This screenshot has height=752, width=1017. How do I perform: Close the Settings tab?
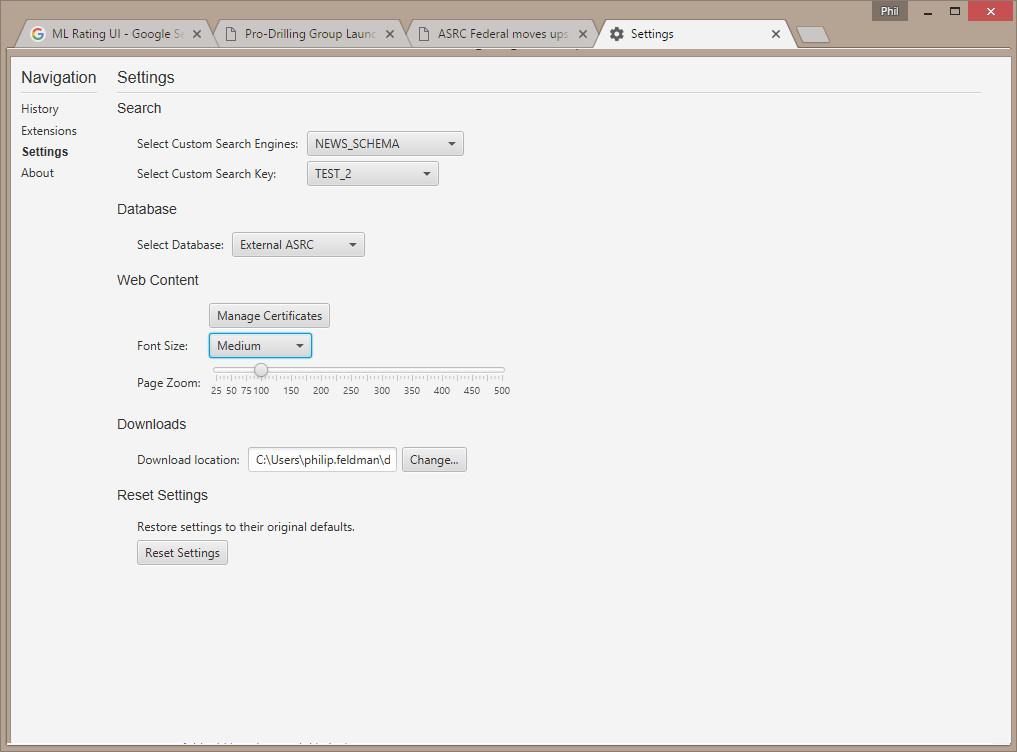click(x=776, y=34)
